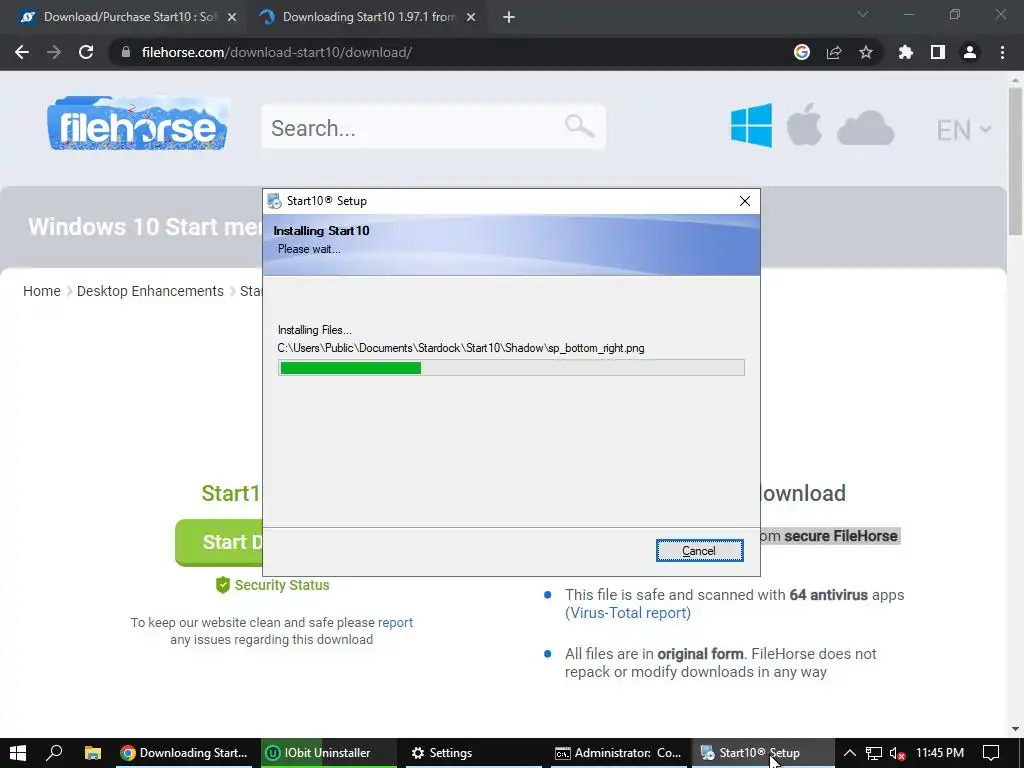Open the notification center icon
The height and width of the screenshot is (768, 1024).
[991, 753]
